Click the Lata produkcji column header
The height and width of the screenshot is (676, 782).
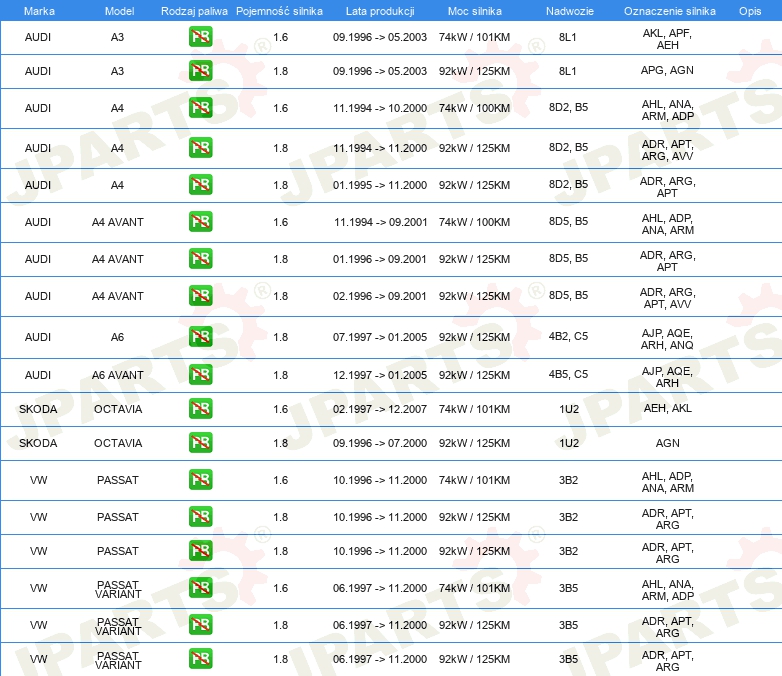[x=379, y=10]
